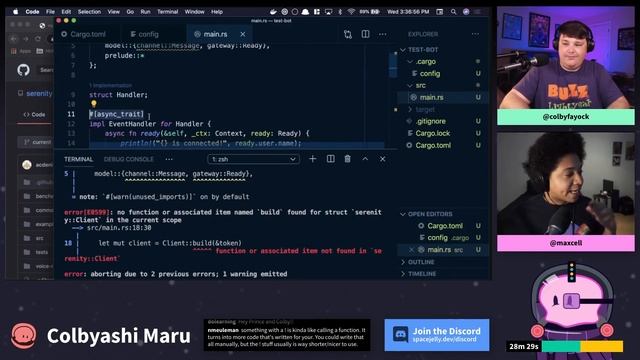Click the Wi-Fi menu bar icon
This screenshot has width=640, height=360.
[351, 12]
